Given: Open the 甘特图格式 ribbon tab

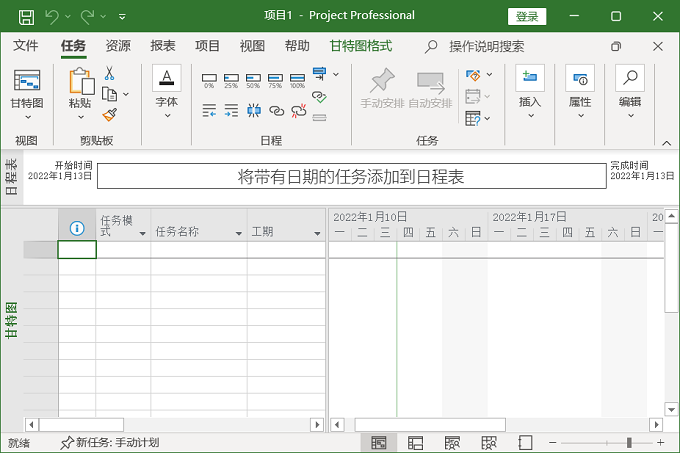Looking at the screenshot, I should point(361,46).
